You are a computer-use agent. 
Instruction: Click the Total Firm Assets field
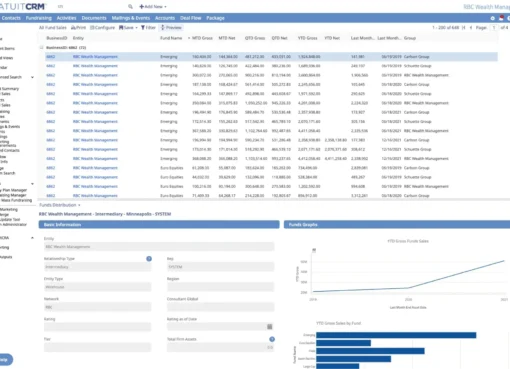pyautogui.click(x=220, y=347)
